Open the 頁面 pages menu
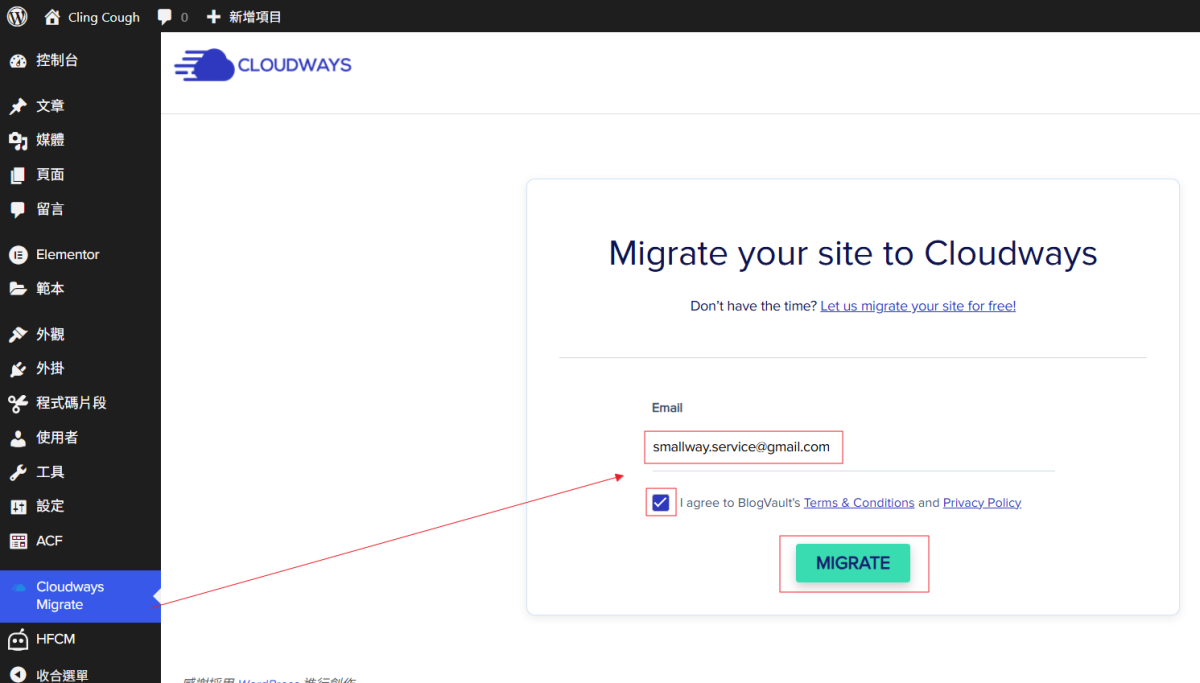The width and height of the screenshot is (1200, 683). 50,175
